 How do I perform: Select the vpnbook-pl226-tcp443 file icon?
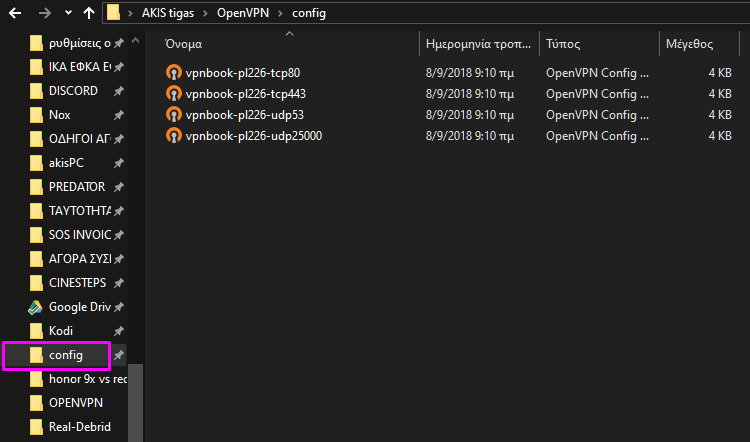pyautogui.click(x=174, y=94)
